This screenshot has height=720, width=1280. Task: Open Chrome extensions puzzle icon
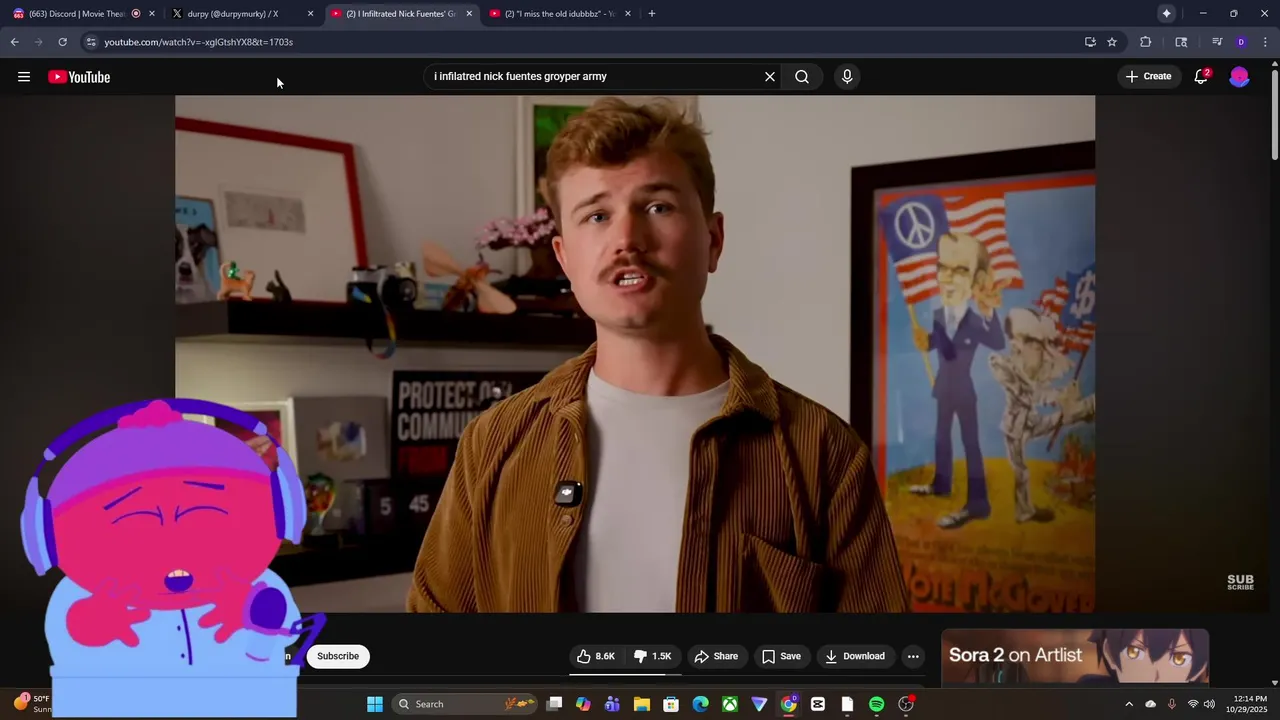click(1146, 42)
